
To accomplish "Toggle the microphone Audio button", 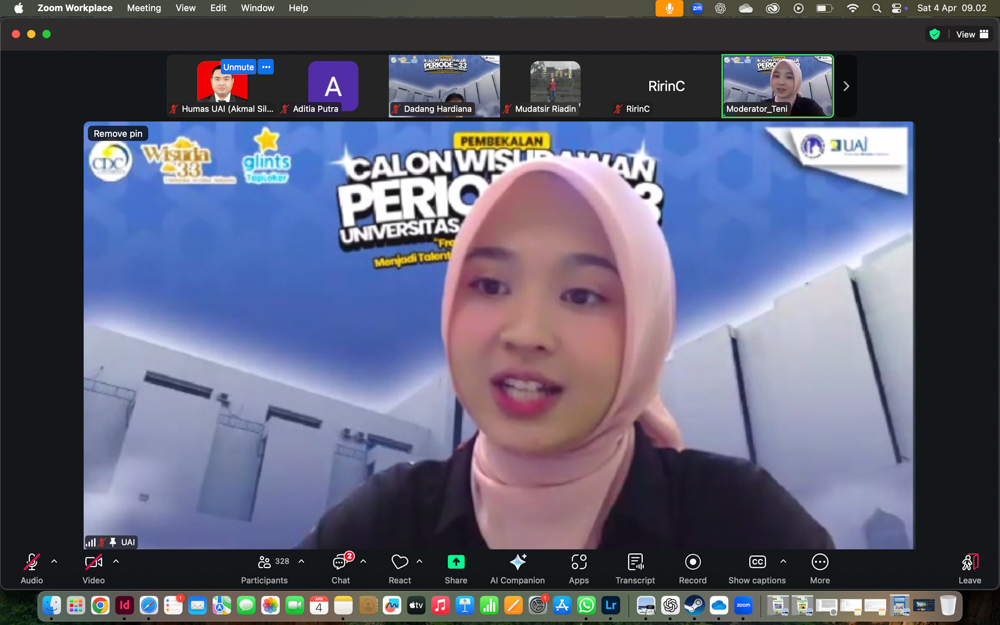I will [32, 567].
